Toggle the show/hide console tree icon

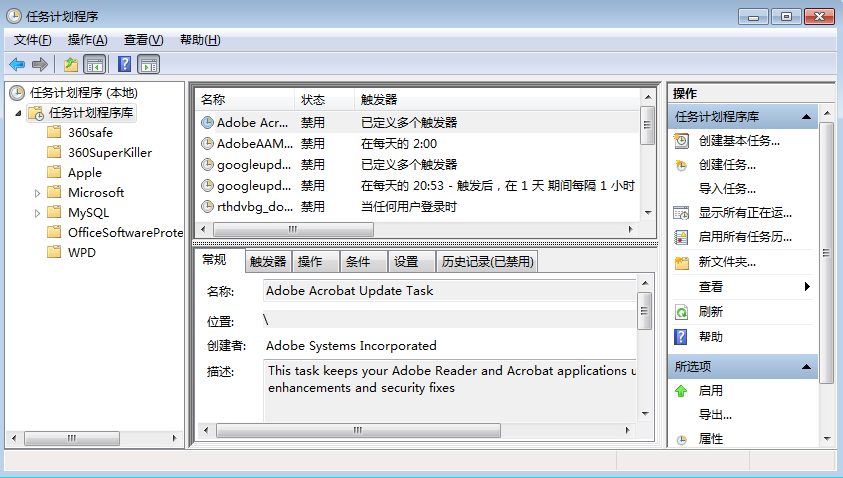pyautogui.click(x=95, y=65)
